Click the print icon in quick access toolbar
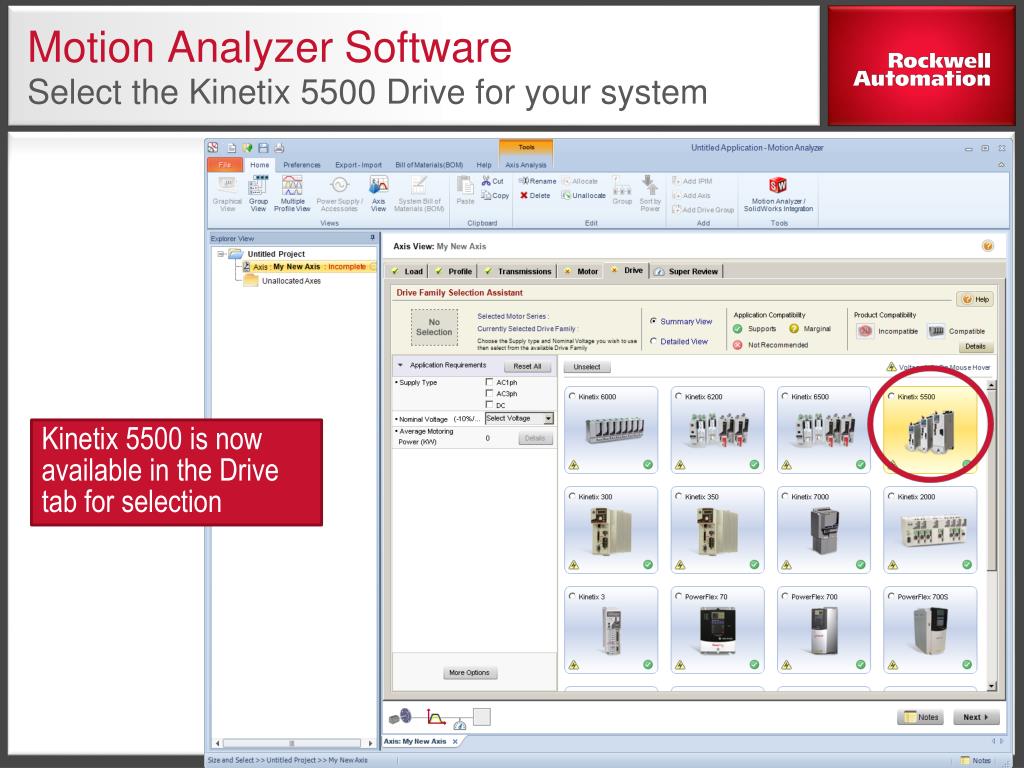The image size is (1024, 768). 280,148
